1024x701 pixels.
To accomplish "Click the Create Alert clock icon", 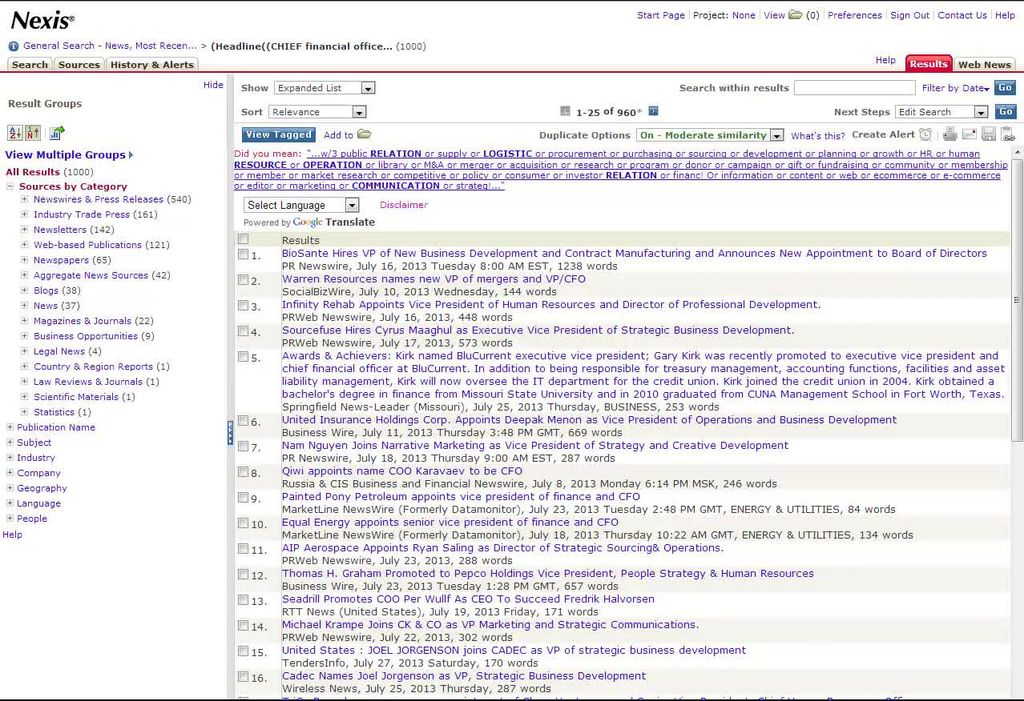I will (x=925, y=135).
